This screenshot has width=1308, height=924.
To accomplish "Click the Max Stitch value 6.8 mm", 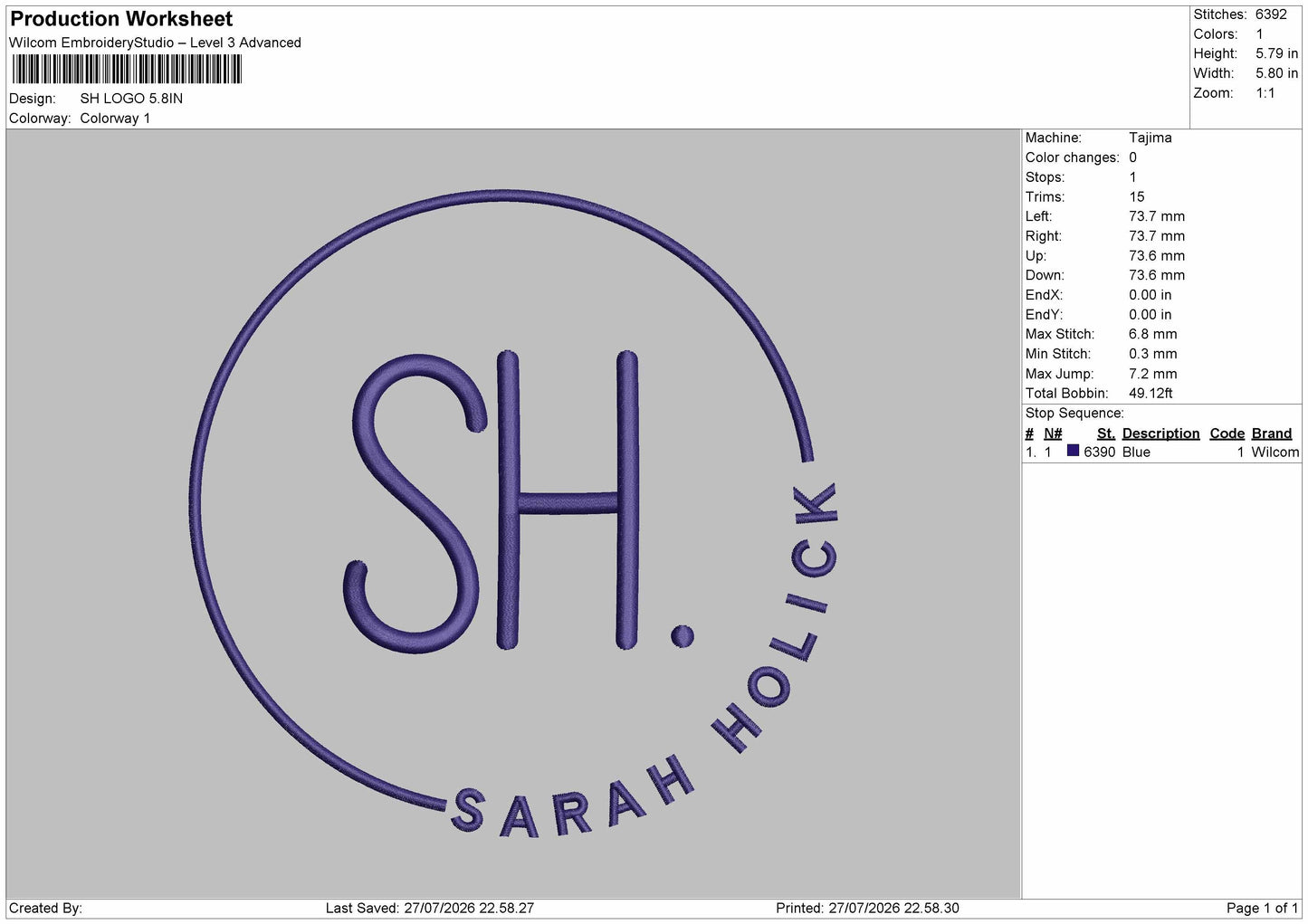I will tap(1152, 334).
